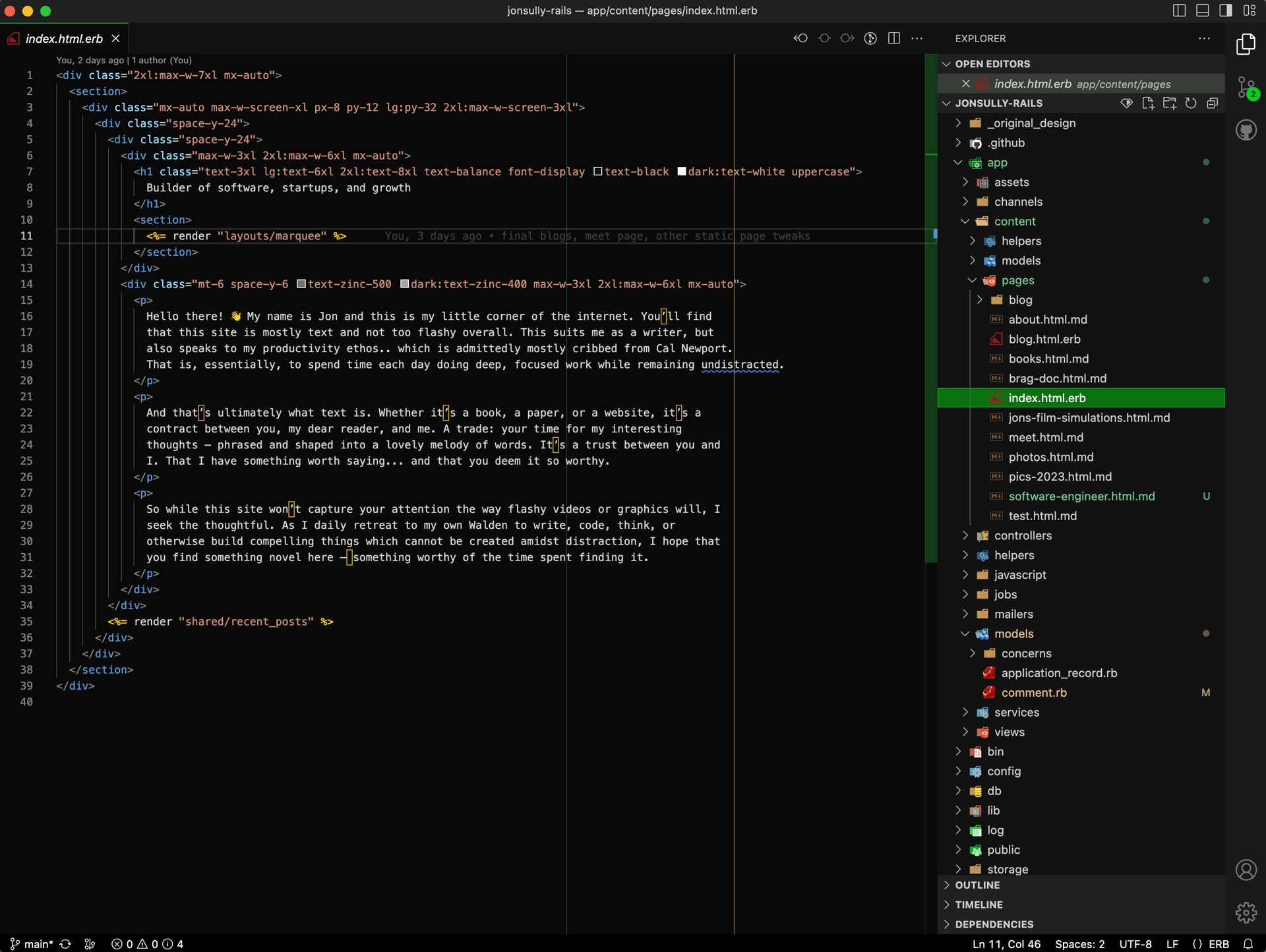Screen dimensions: 1266x952
Task: Toggle the secondary side bar layout button
Action: (1225, 11)
